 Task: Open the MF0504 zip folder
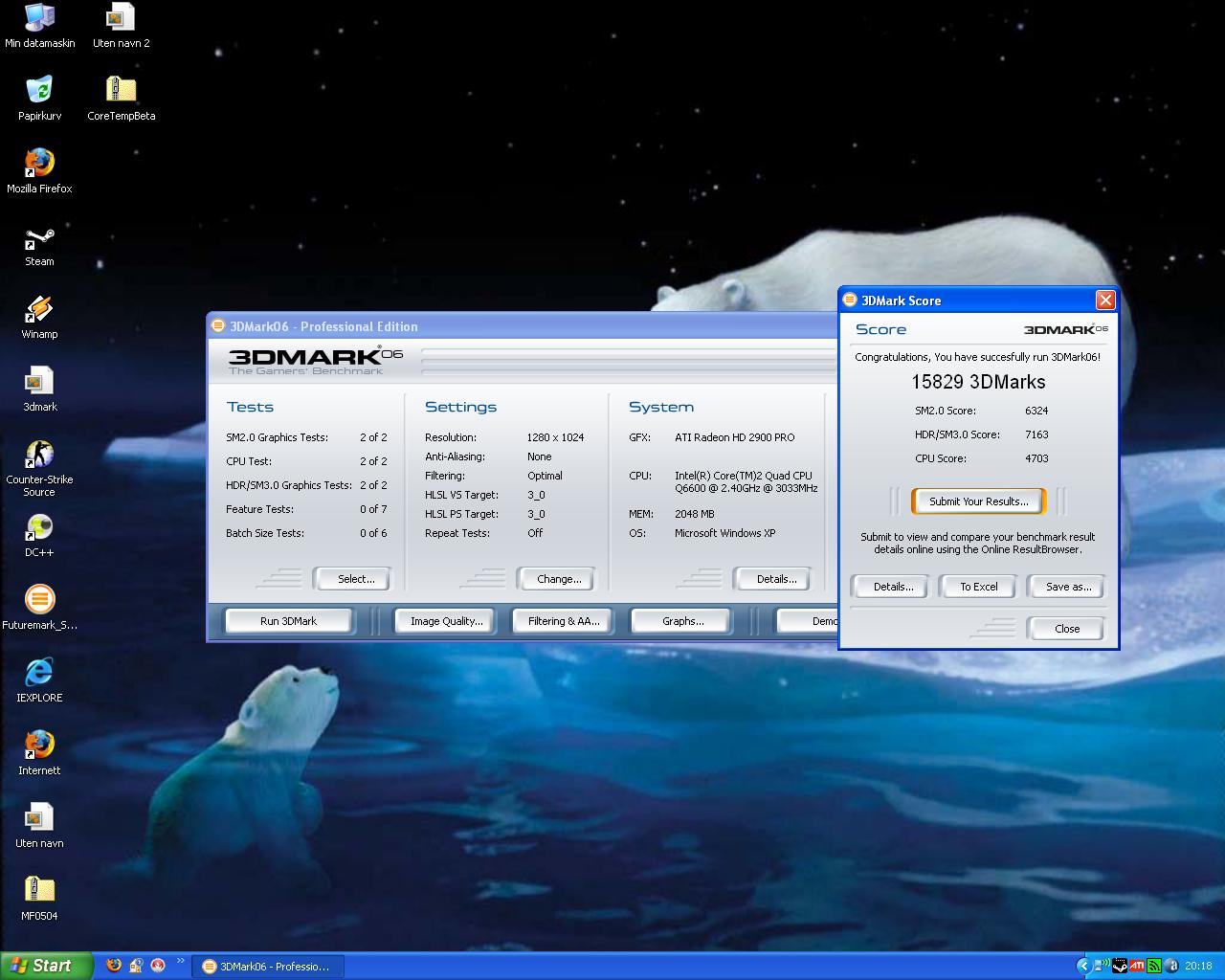click(39, 900)
